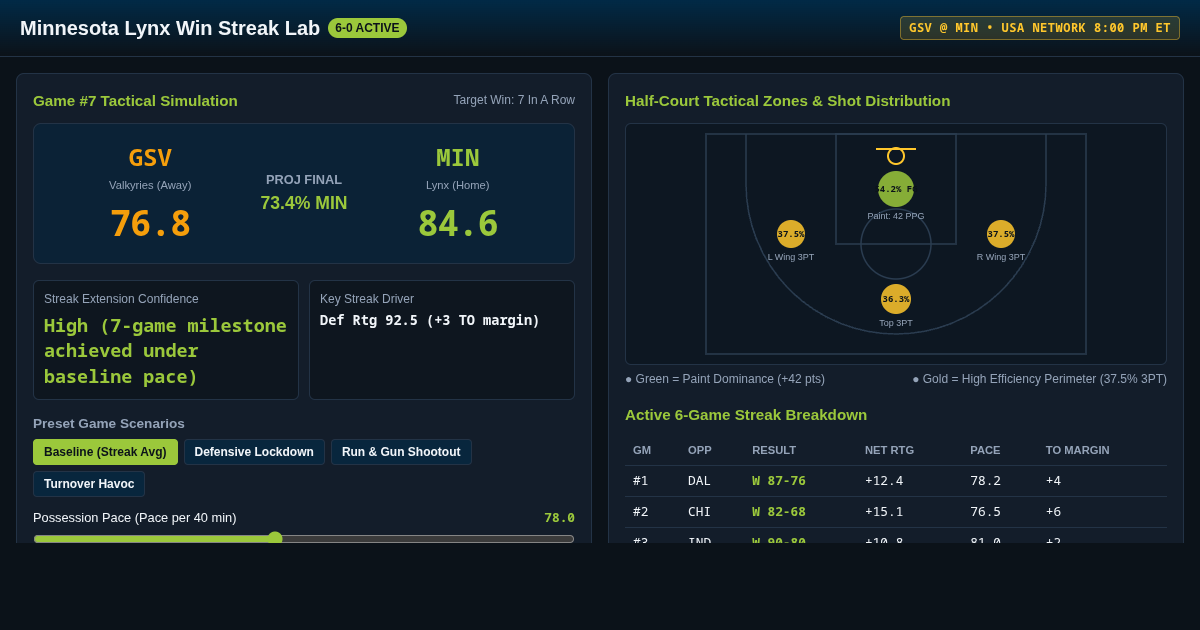Click the TO MARGIN column header
The width and height of the screenshot is (1200, 630).
click(1077, 450)
